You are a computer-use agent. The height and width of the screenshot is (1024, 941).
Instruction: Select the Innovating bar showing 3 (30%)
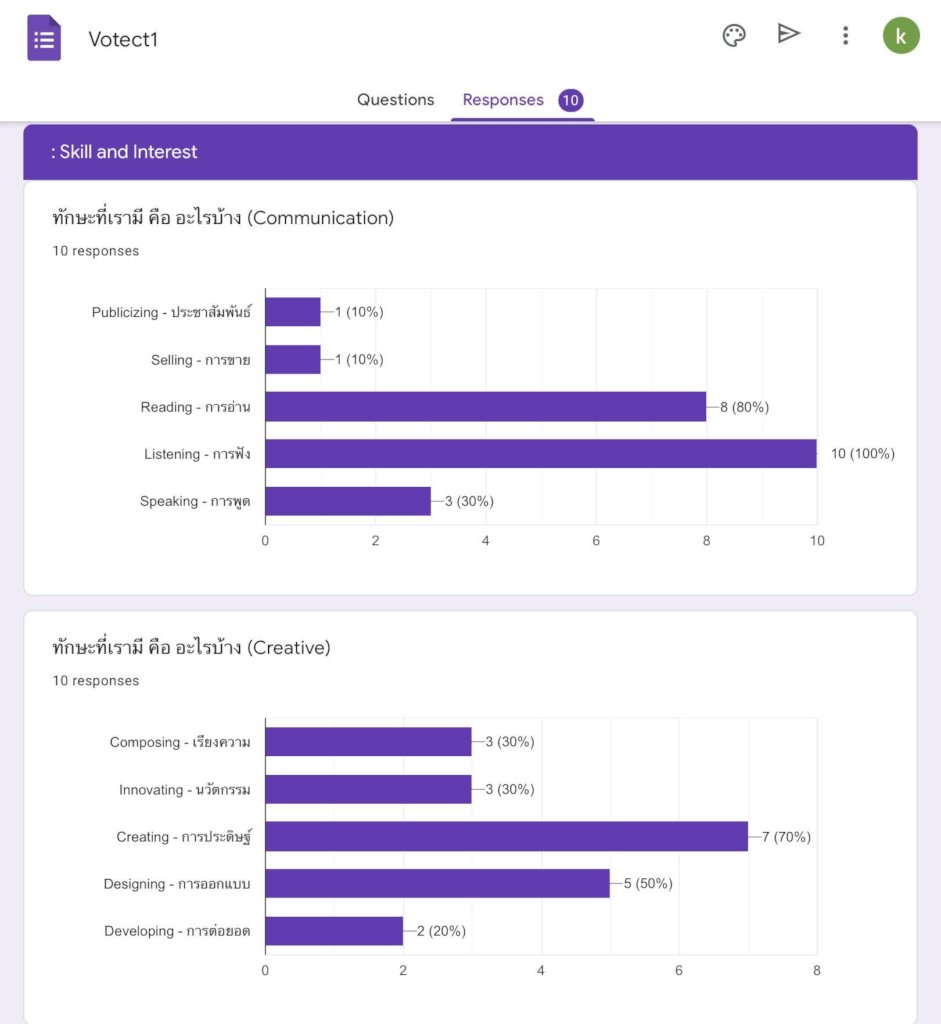coord(368,789)
